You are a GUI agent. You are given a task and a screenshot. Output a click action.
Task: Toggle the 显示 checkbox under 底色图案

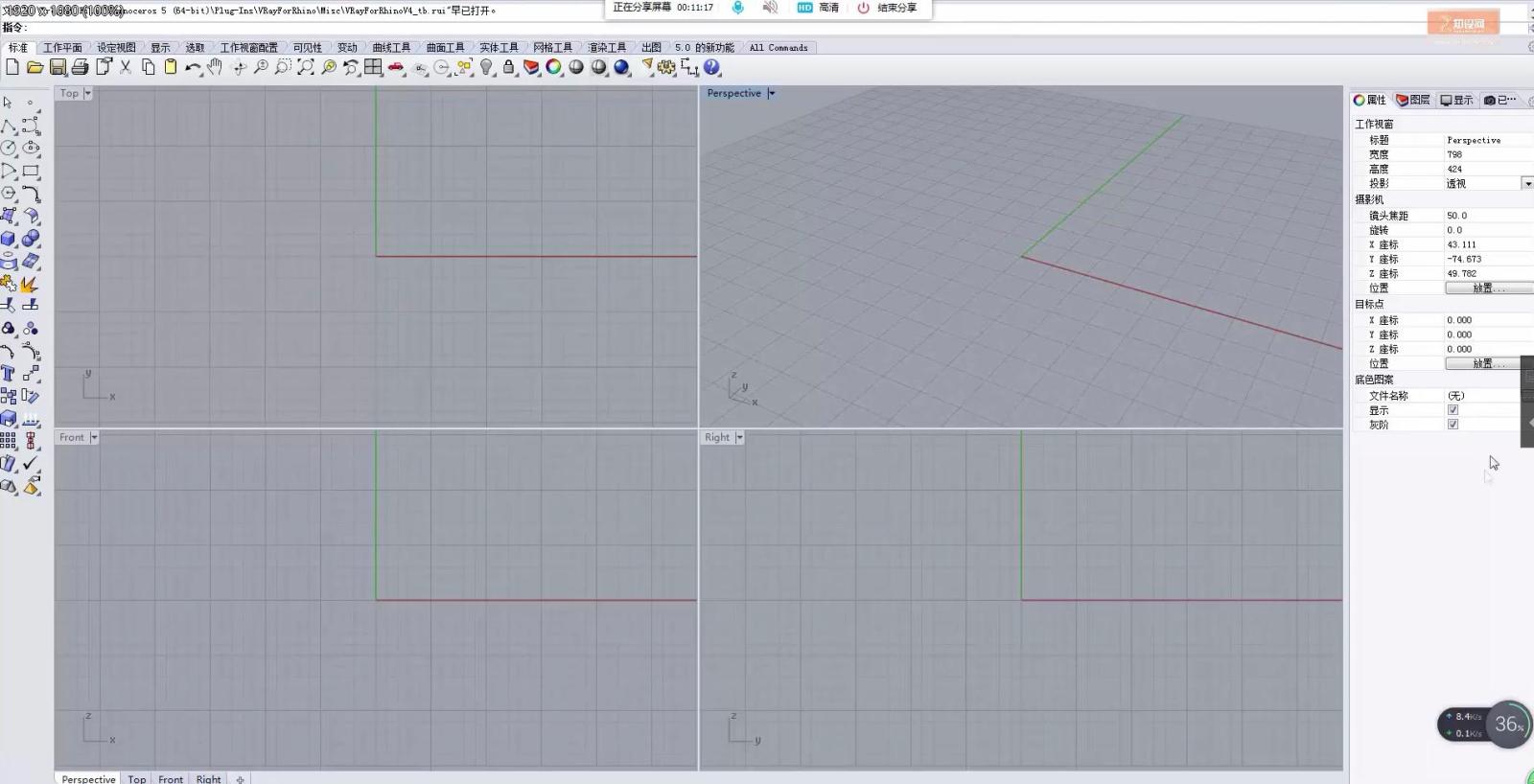1453,410
